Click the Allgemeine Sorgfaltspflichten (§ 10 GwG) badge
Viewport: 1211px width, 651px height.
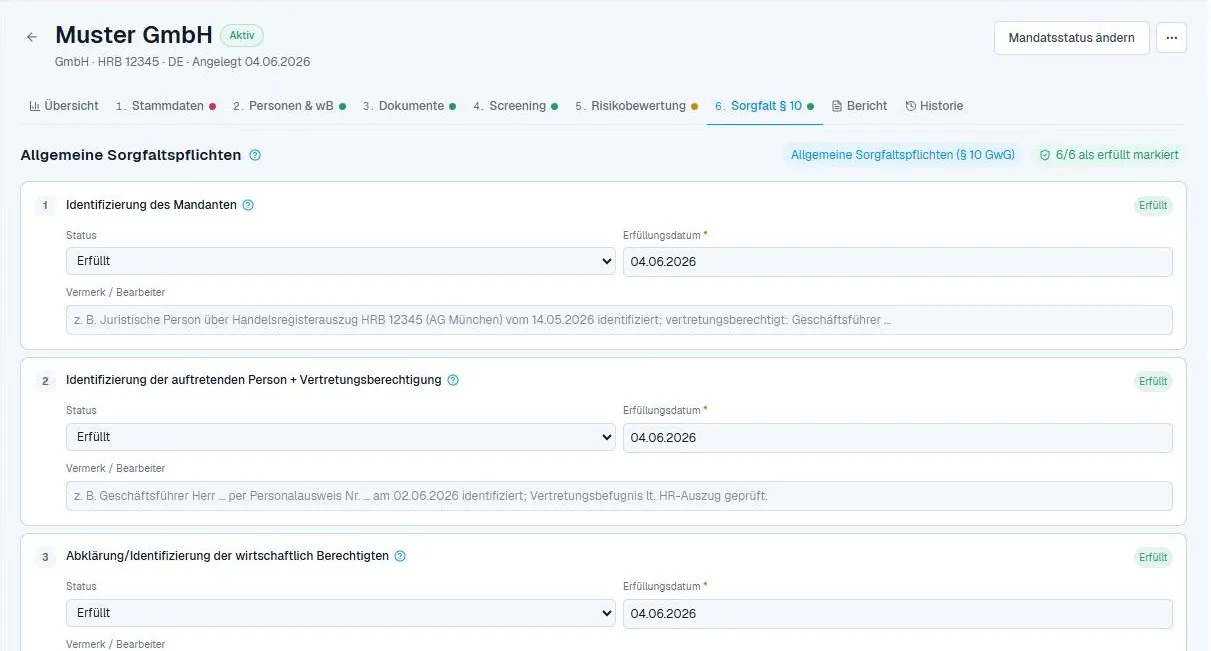[x=902, y=155]
